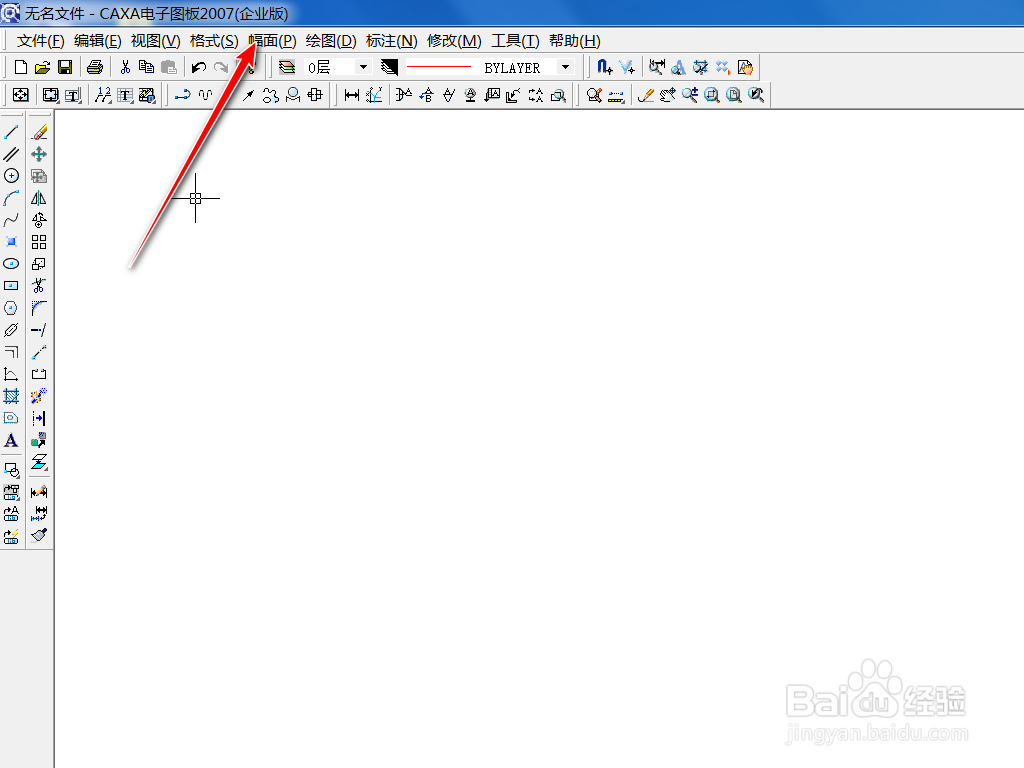Select the Circle drawing tool
The image size is (1024, 768).
[x=11, y=176]
